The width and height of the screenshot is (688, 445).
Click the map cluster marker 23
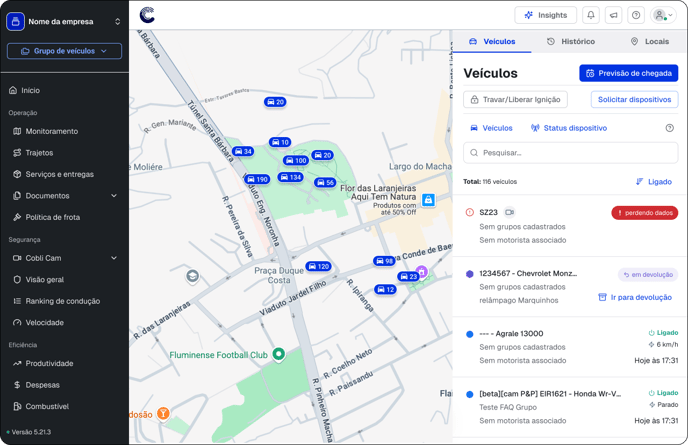tap(408, 276)
